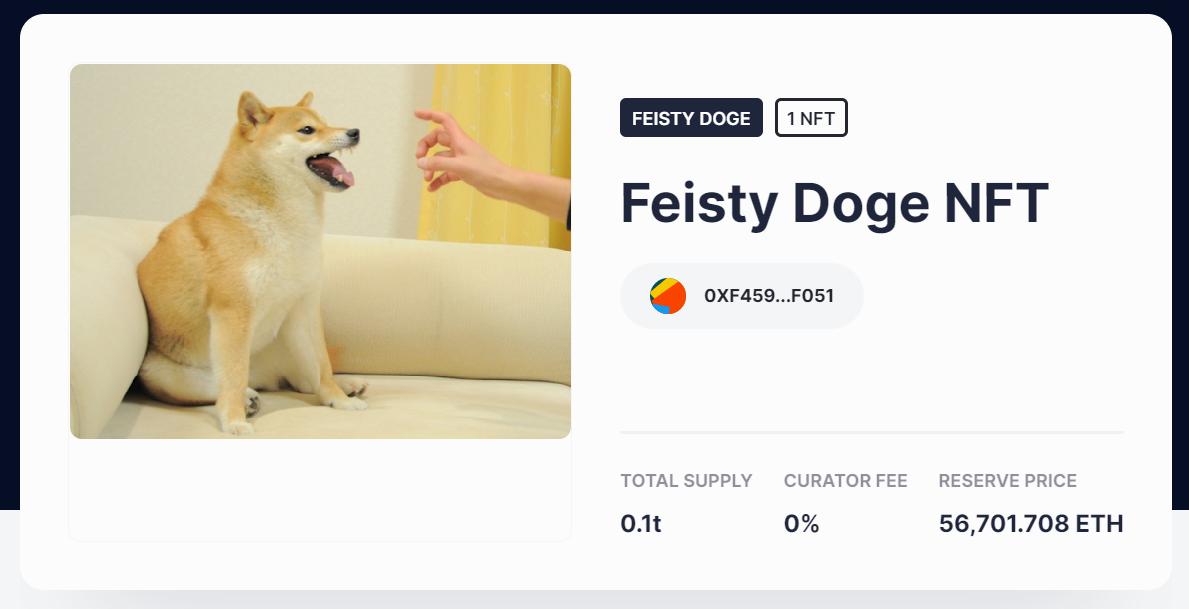Click the FEISTY DOGE collection badge

[691, 118]
